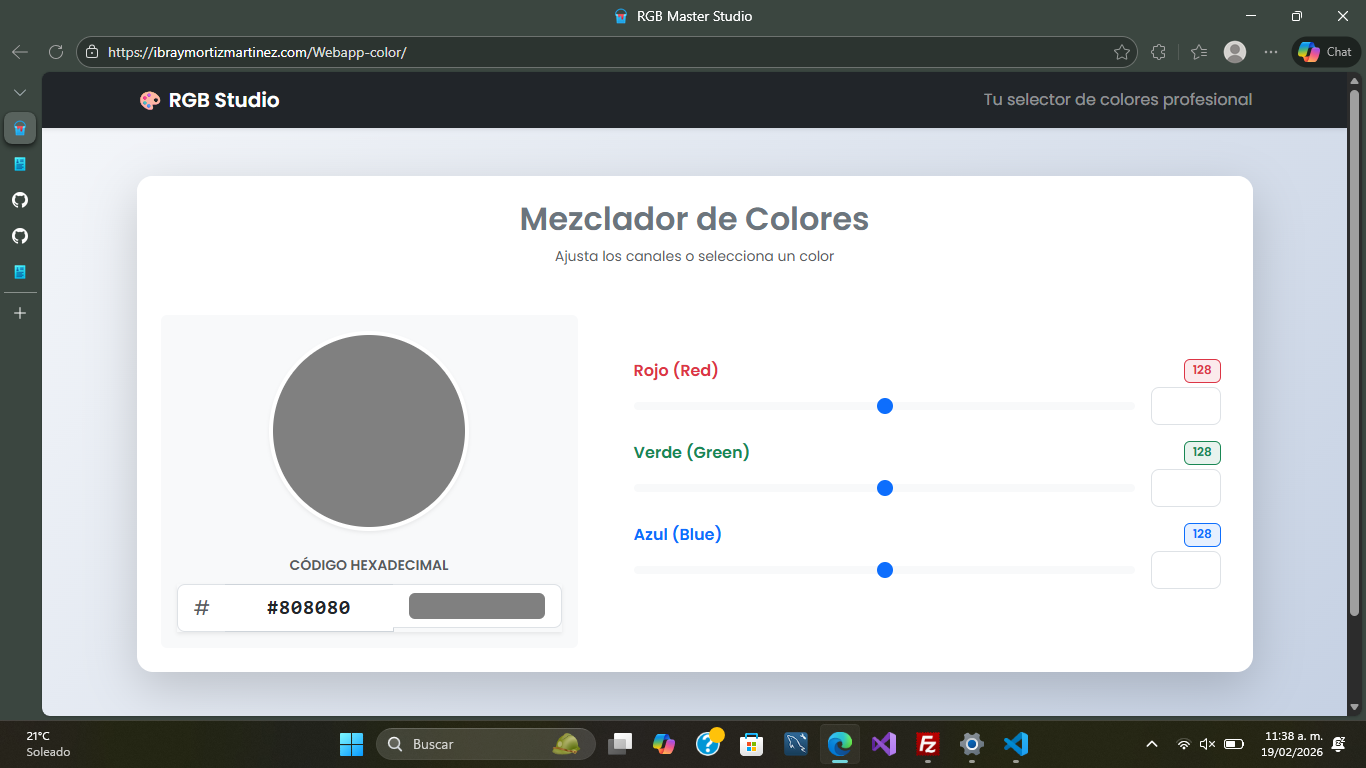The width and height of the screenshot is (1366, 768).
Task: Open the browser profile avatar icon
Action: click(1234, 52)
